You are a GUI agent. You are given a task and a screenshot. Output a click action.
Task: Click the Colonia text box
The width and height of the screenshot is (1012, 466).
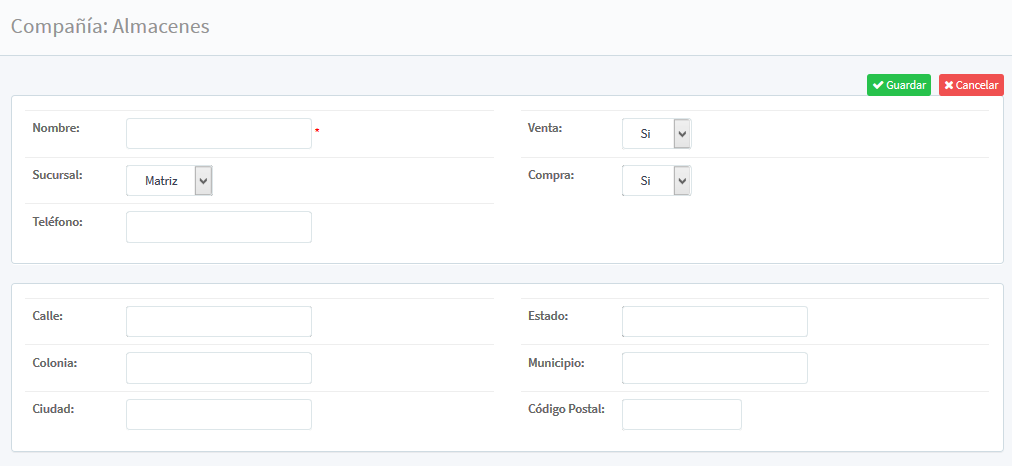[219, 368]
